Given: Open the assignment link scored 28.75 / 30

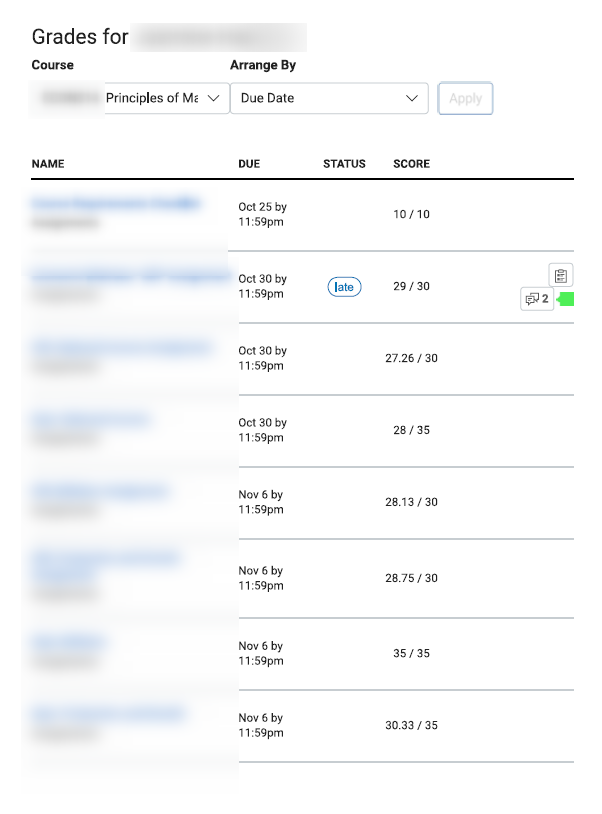Looking at the screenshot, I should click(x=105, y=566).
